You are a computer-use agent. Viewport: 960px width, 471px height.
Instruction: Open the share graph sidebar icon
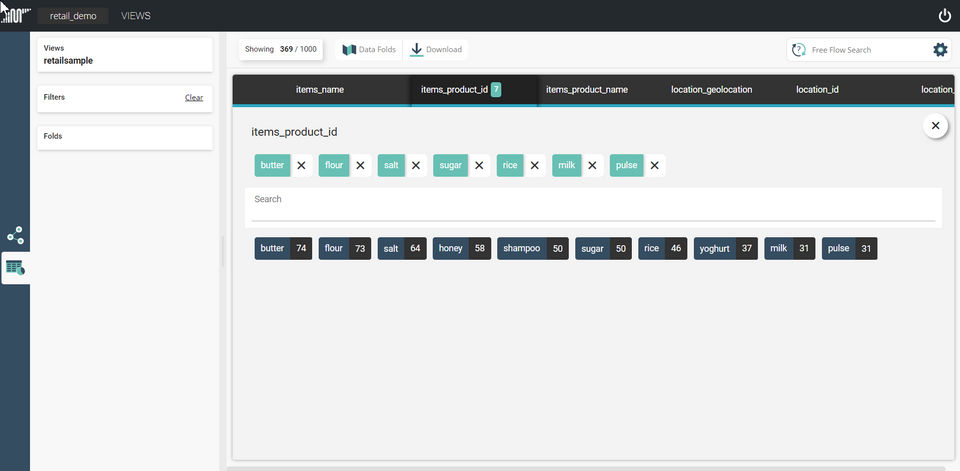(15, 235)
